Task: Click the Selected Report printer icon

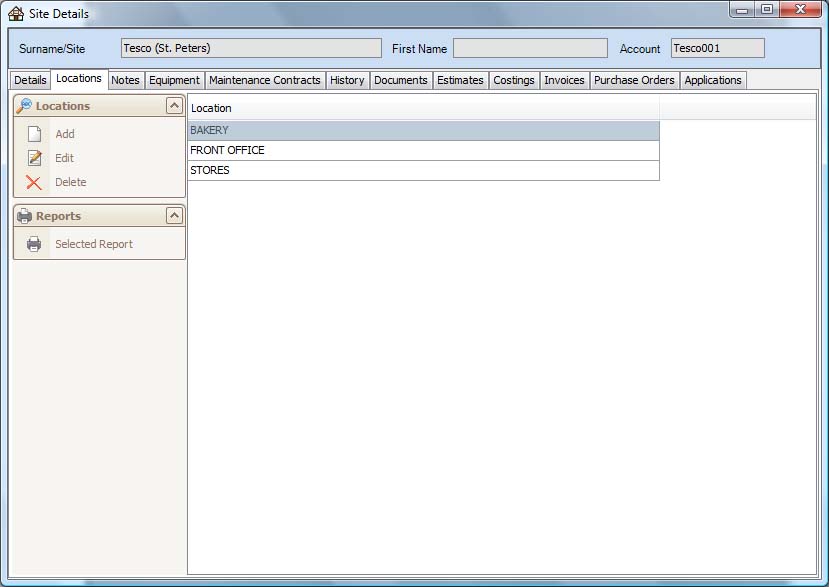Action: tap(34, 244)
